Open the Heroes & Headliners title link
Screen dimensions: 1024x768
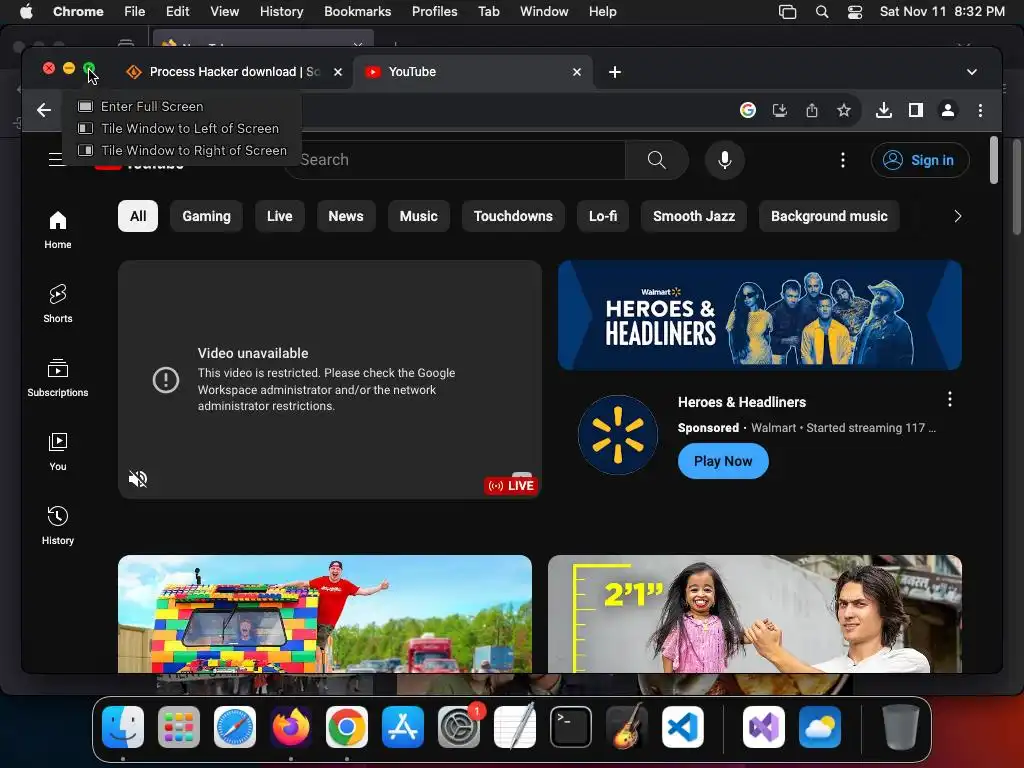pos(742,402)
